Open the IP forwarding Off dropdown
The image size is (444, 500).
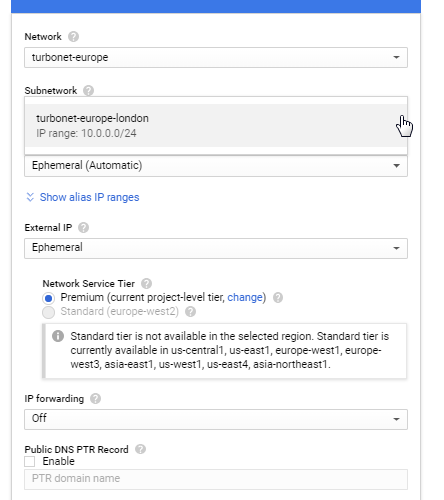click(x=216, y=419)
